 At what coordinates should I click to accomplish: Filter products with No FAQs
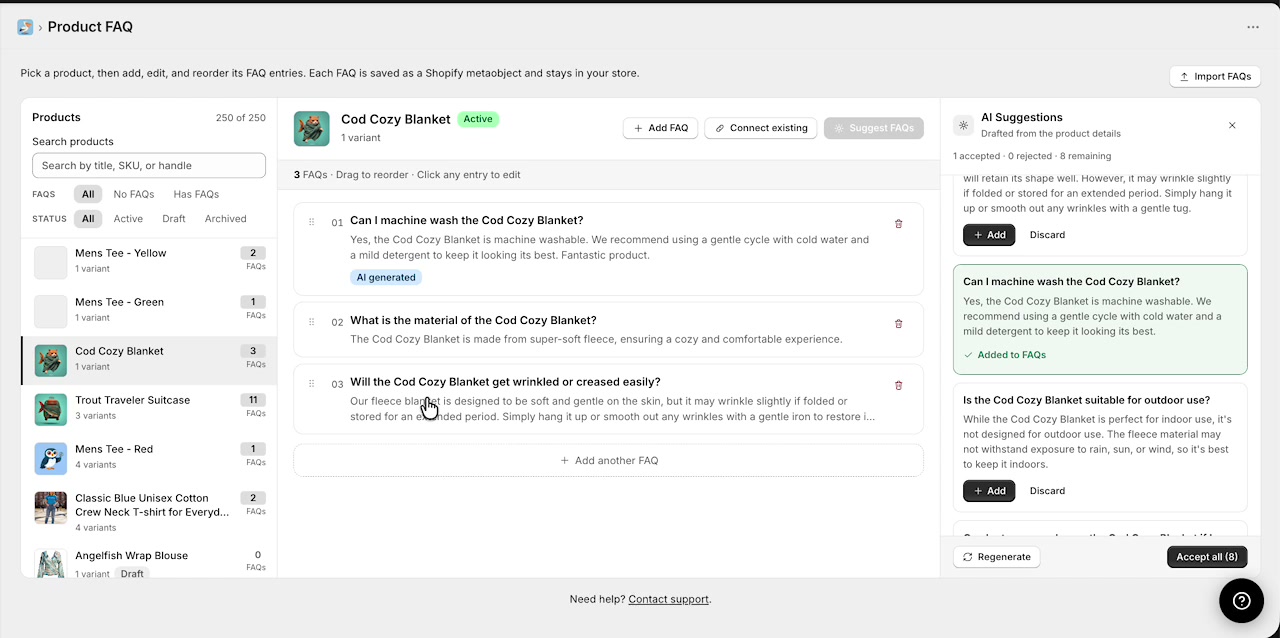coord(133,194)
